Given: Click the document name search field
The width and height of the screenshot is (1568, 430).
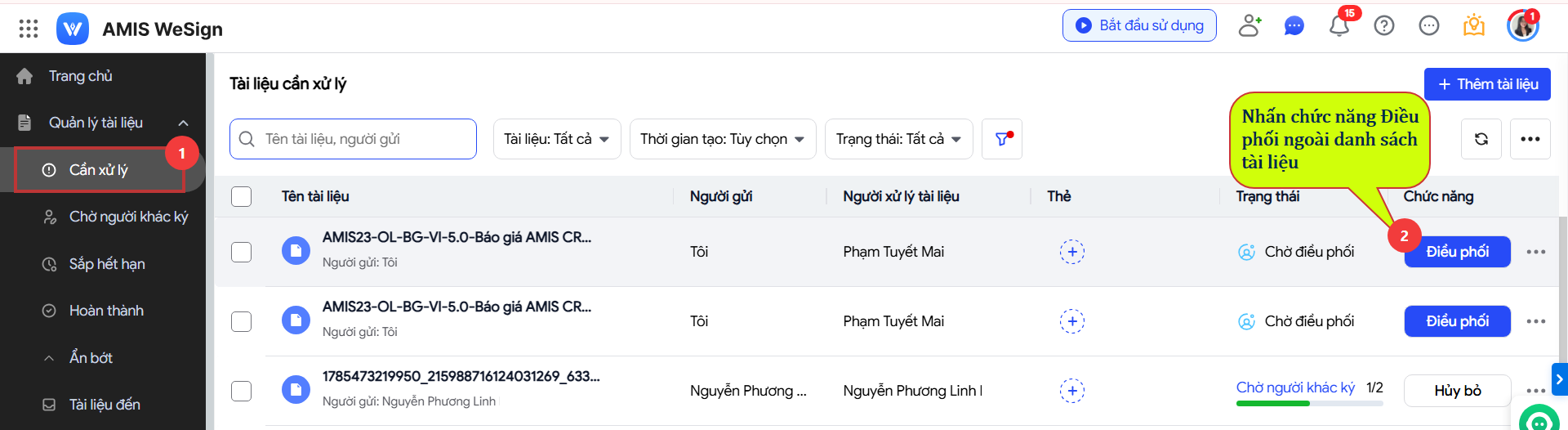Looking at the screenshot, I should click(x=353, y=139).
